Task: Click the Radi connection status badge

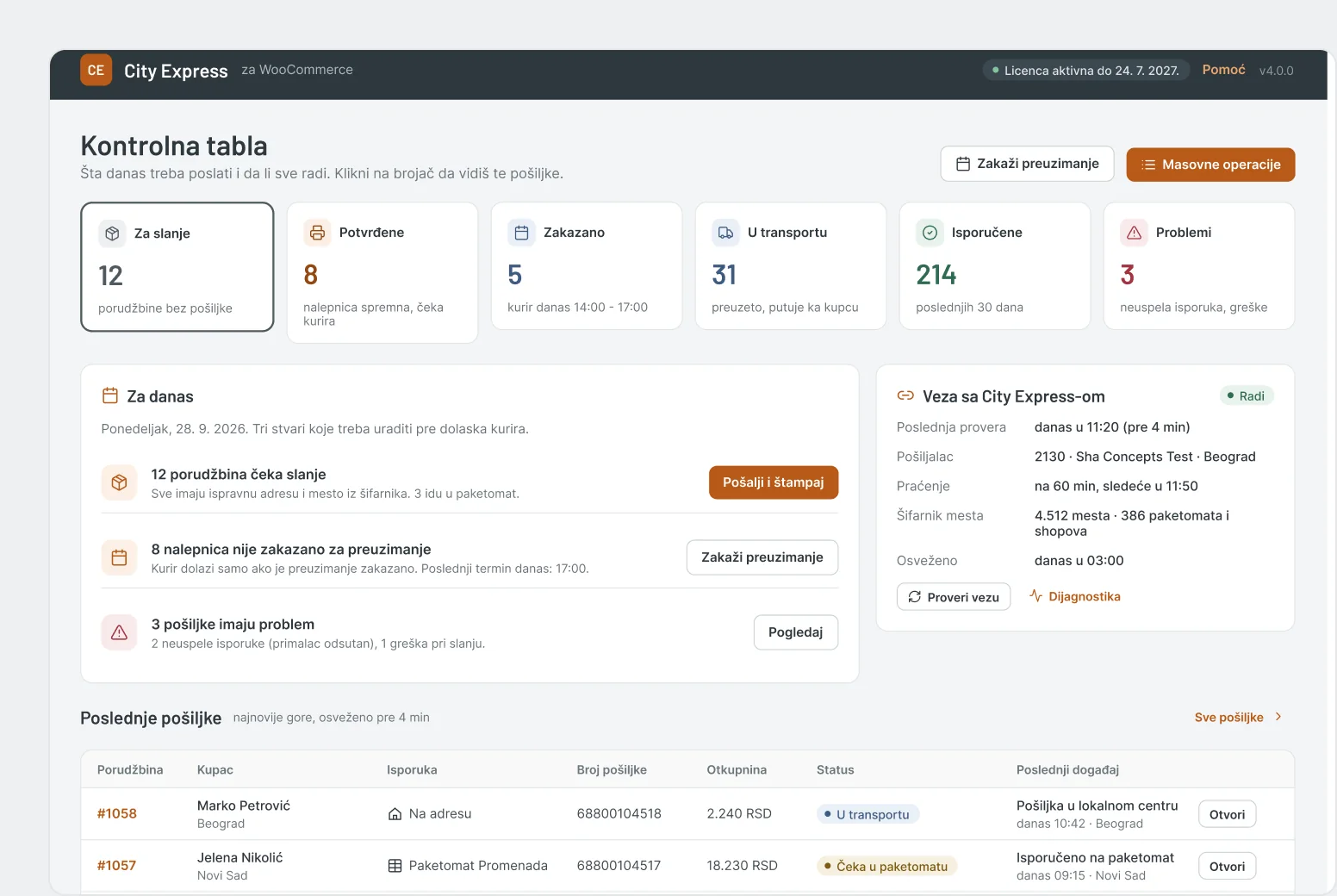Action: (x=1247, y=396)
